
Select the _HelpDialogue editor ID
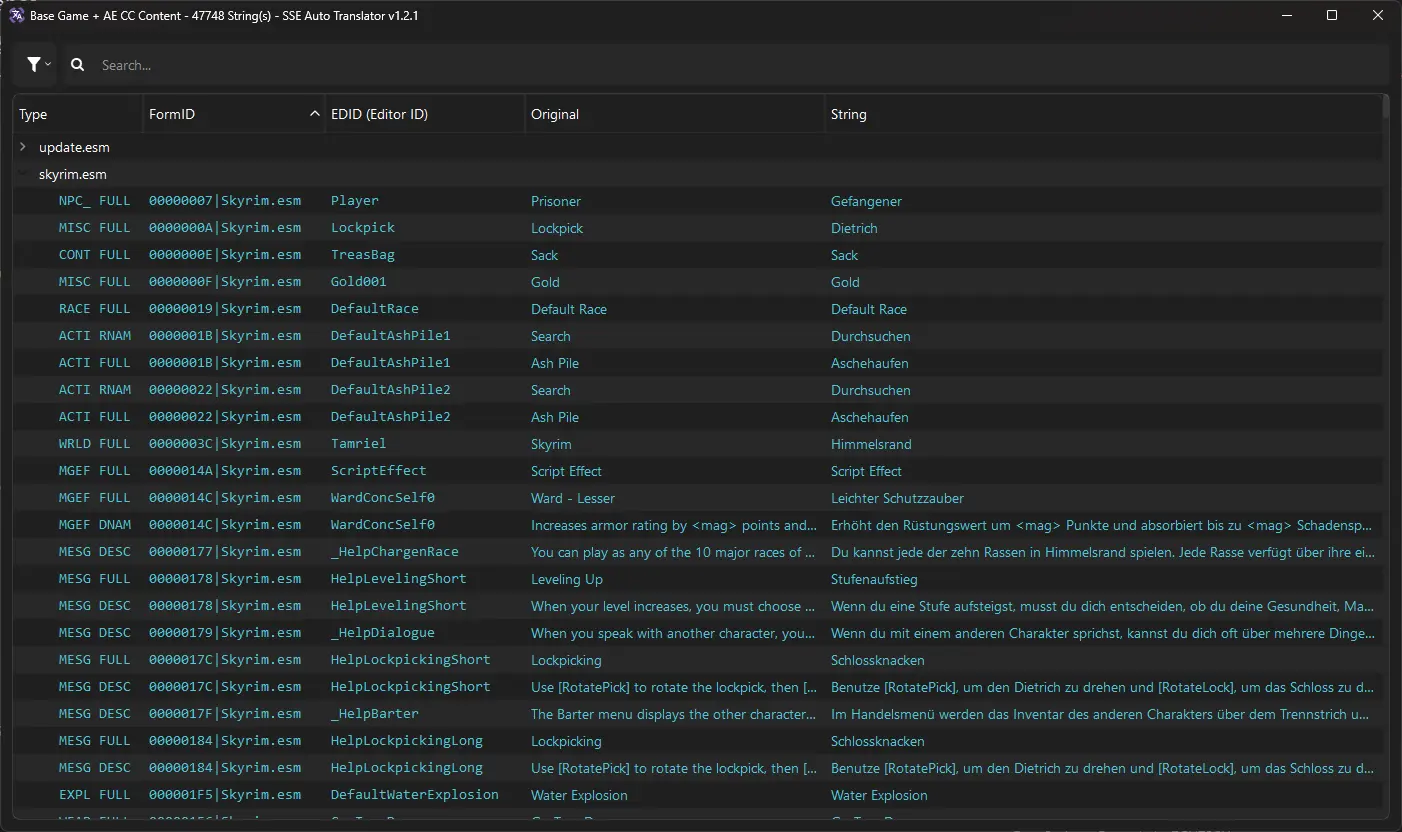(383, 633)
